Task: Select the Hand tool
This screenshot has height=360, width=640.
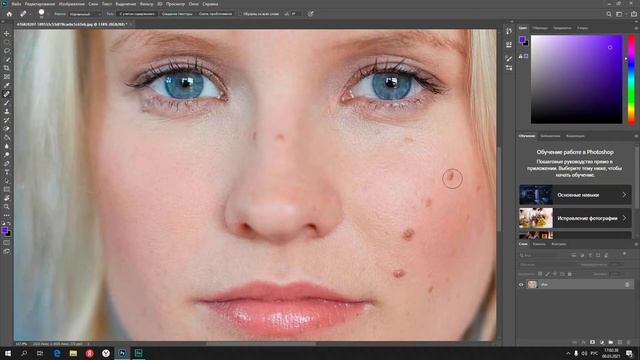Action: [x=7, y=198]
